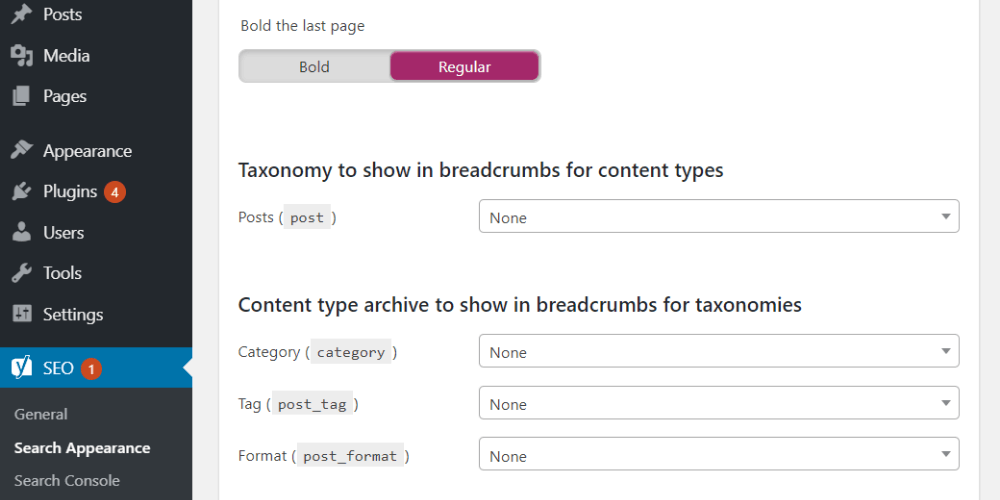
Task: Open Search Appearance submenu item
Action: click(82, 448)
